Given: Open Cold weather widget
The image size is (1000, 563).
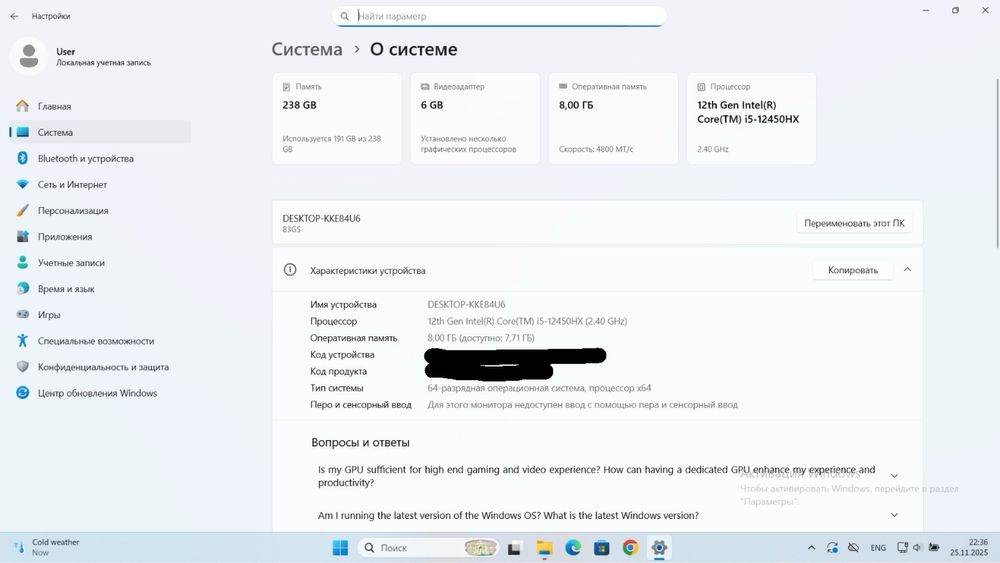Looking at the screenshot, I should click(48, 547).
